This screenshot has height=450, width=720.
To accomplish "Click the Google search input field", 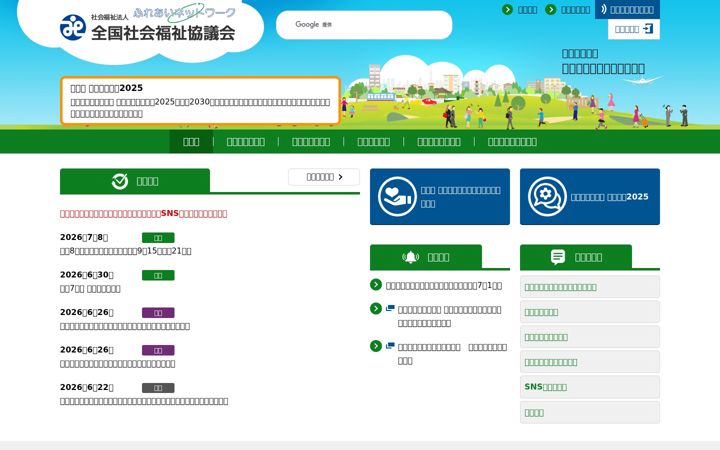I will pos(364,25).
